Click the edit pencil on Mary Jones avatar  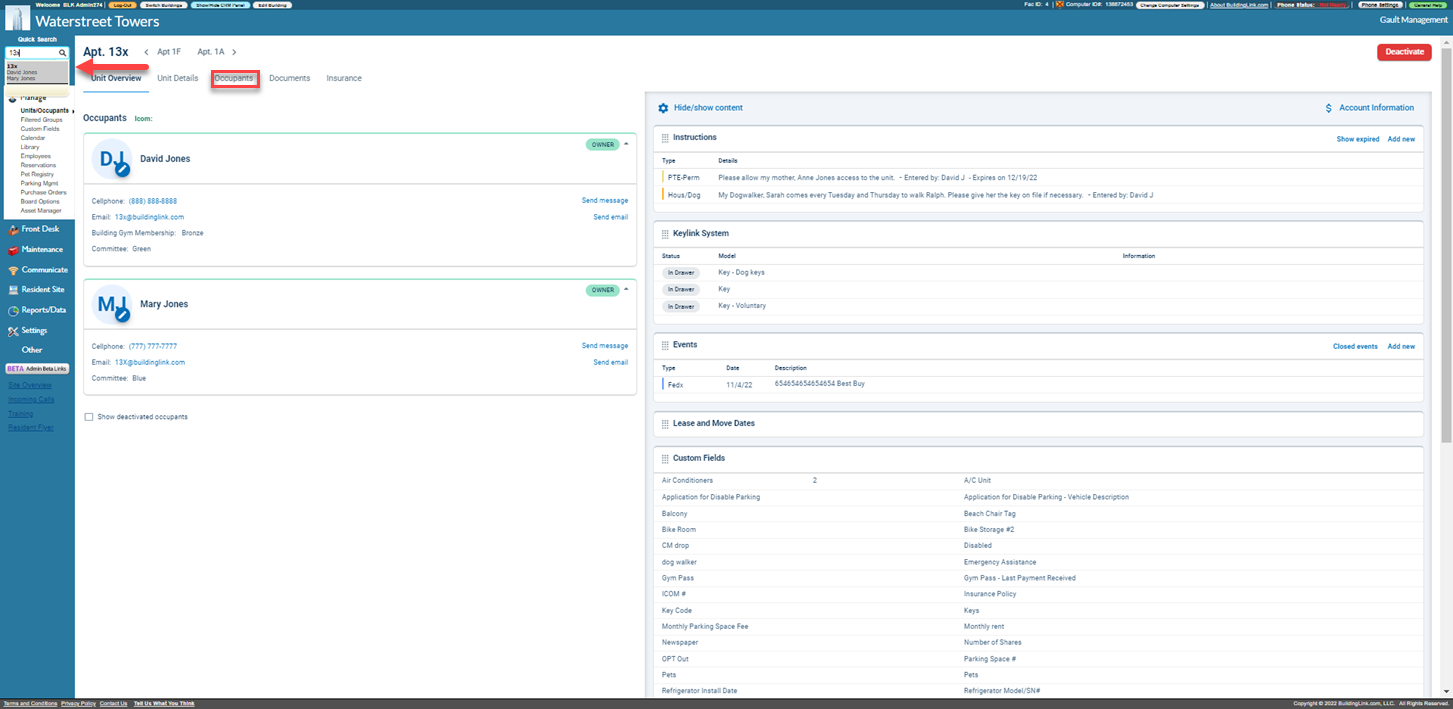click(x=122, y=315)
